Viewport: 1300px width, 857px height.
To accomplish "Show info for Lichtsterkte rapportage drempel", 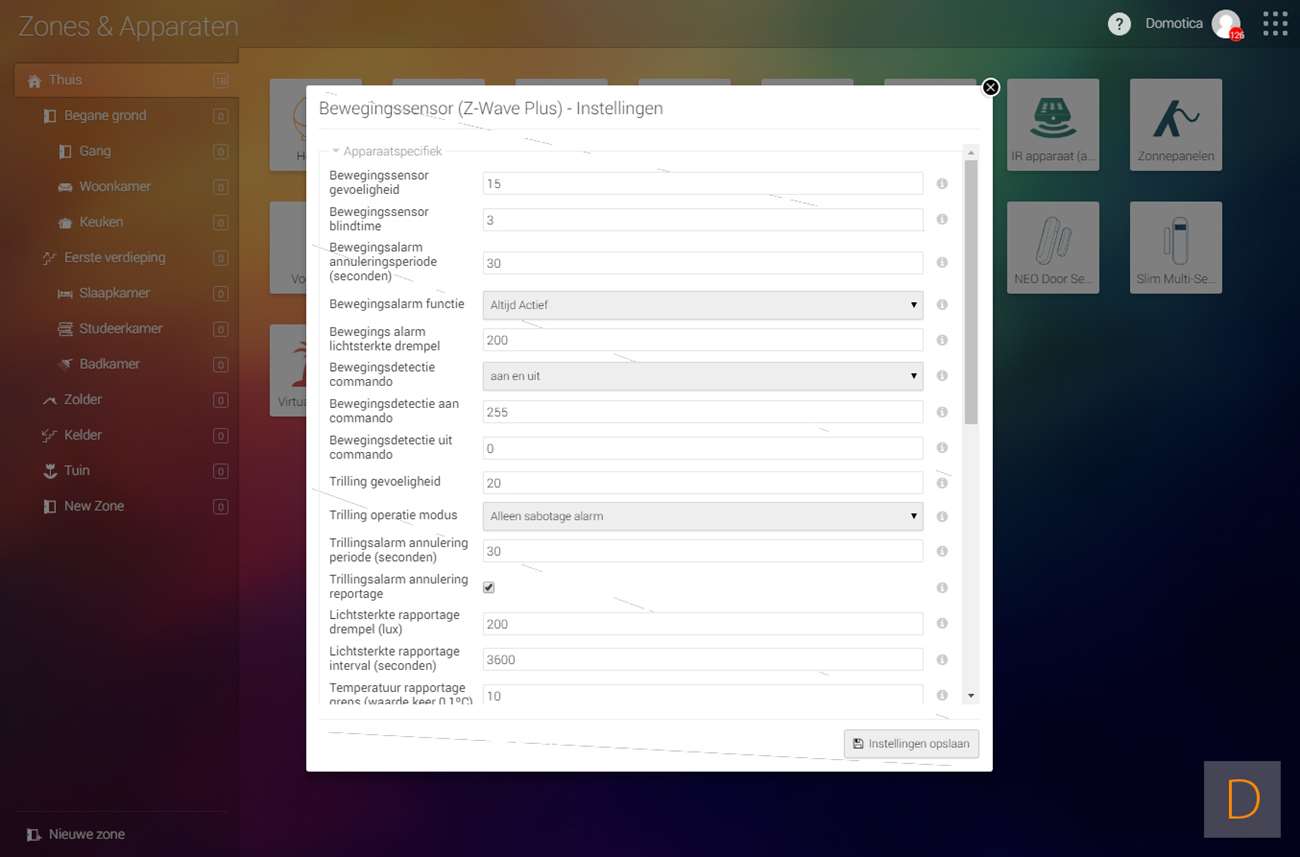I will pyautogui.click(x=941, y=624).
